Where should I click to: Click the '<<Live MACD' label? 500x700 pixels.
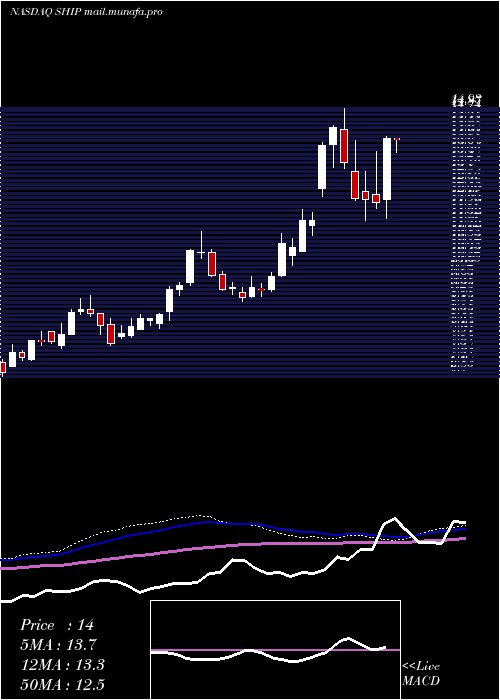coord(421,673)
